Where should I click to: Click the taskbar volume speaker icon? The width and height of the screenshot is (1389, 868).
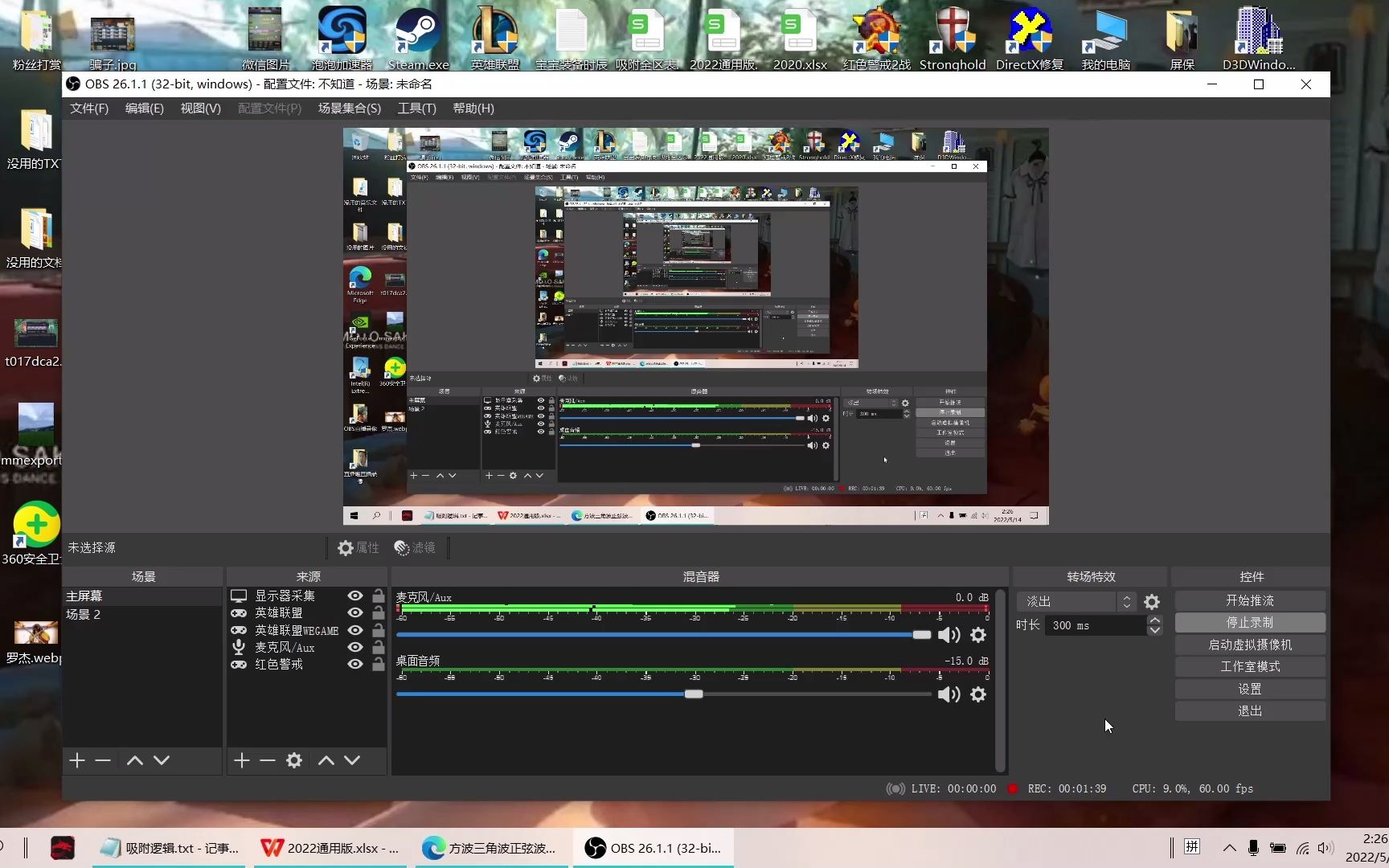pyautogui.click(x=1325, y=848)
